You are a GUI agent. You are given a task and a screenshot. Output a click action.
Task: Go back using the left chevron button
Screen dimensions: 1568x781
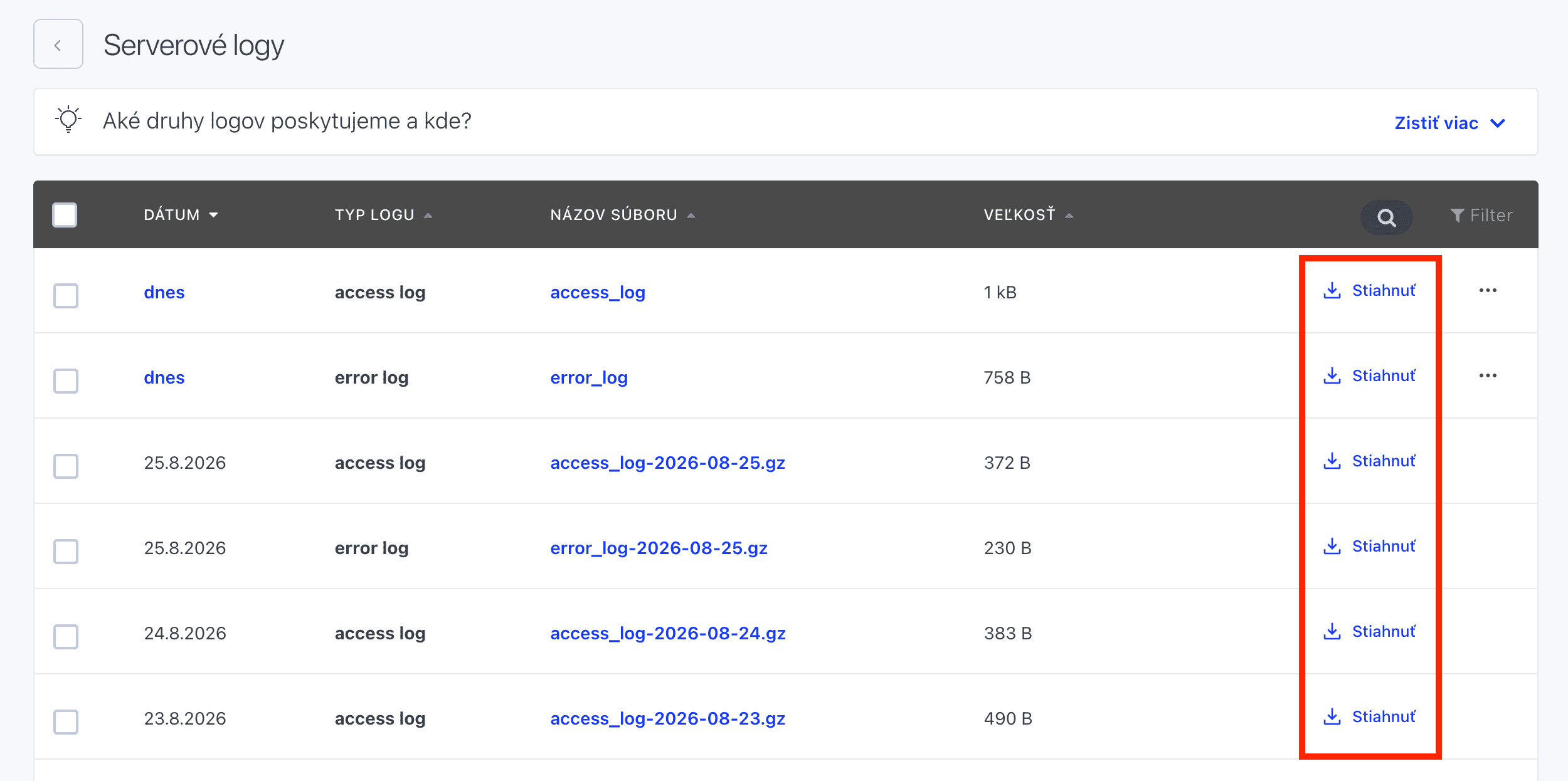click(58, 44)
